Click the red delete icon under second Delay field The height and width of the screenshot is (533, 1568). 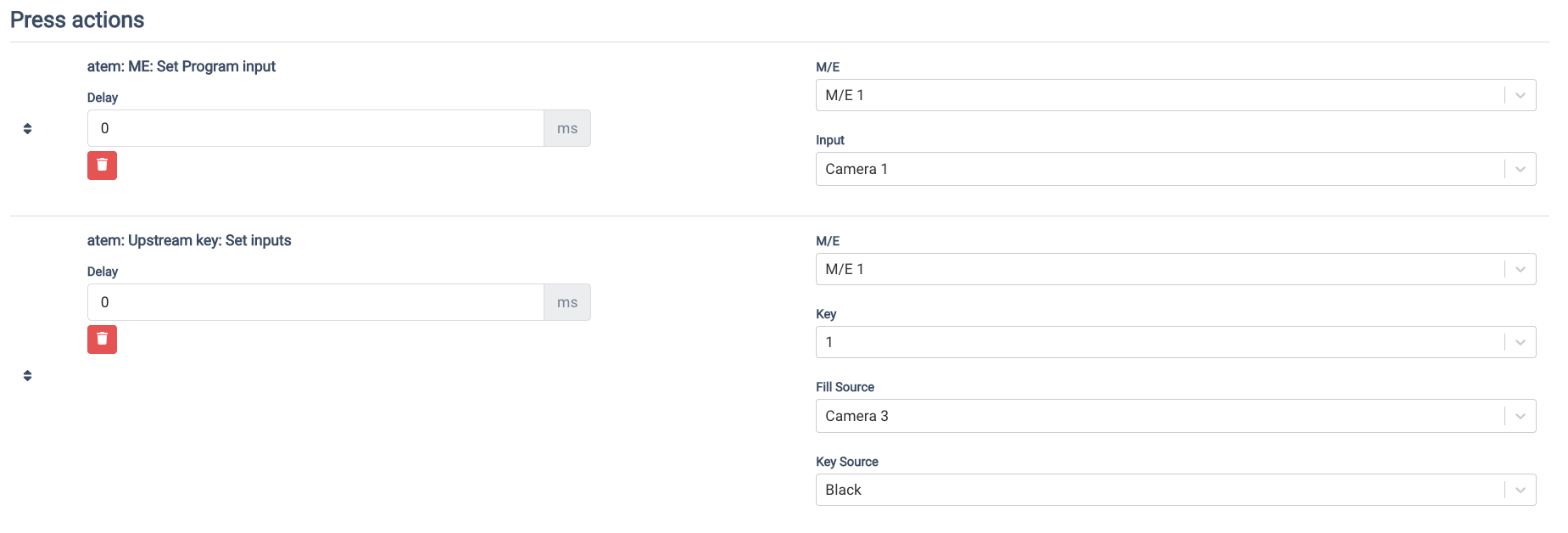(102, 339)
